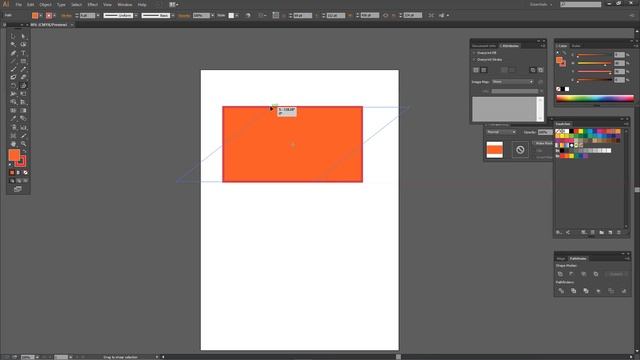Select the Width tool

(13, 94)
